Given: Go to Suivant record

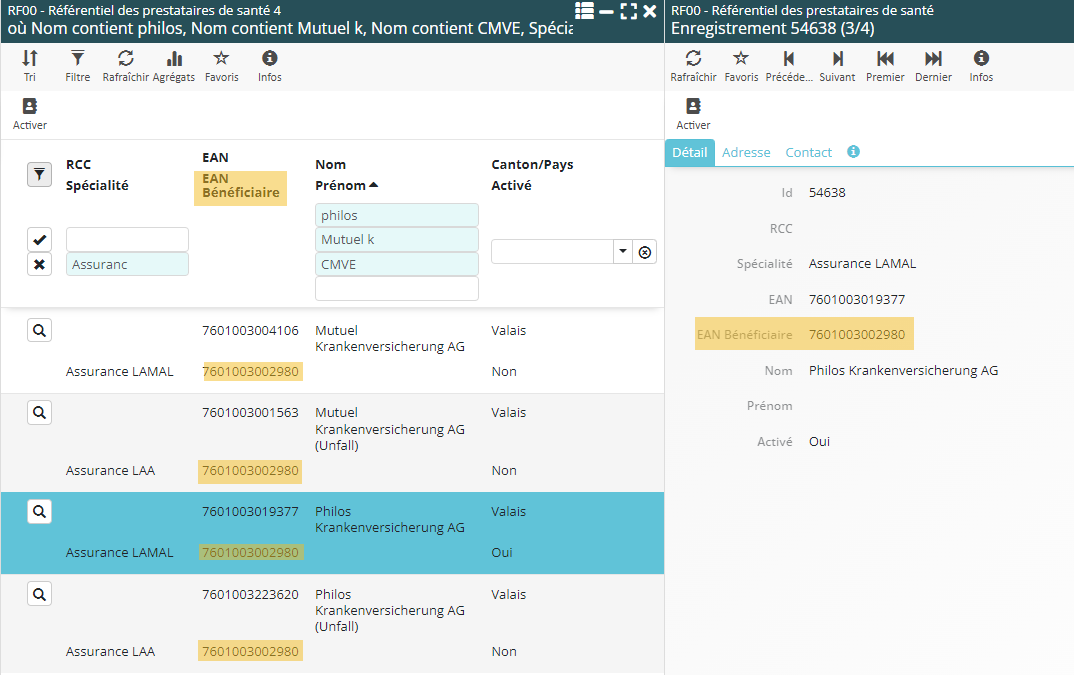Looking at the screenshot, I should click(x=837, y=66).
